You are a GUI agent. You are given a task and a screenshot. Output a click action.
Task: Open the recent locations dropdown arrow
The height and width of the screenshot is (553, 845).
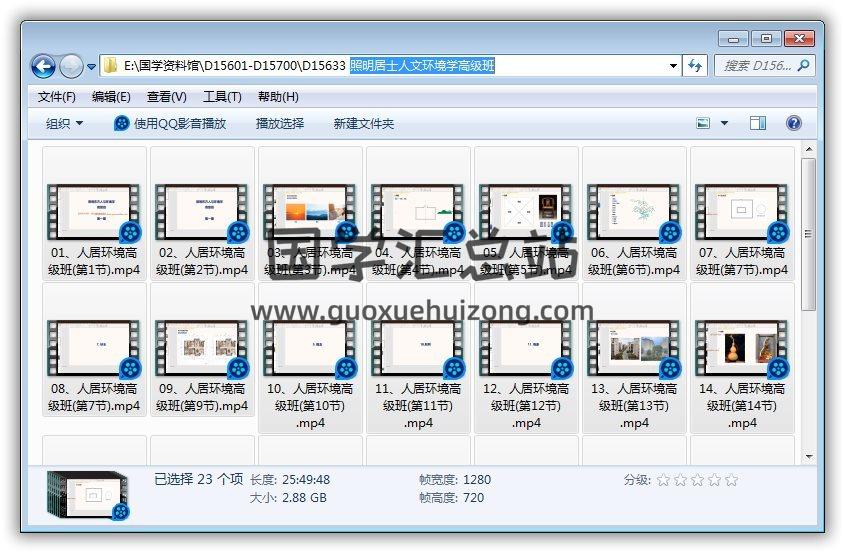tap(91, 67)
